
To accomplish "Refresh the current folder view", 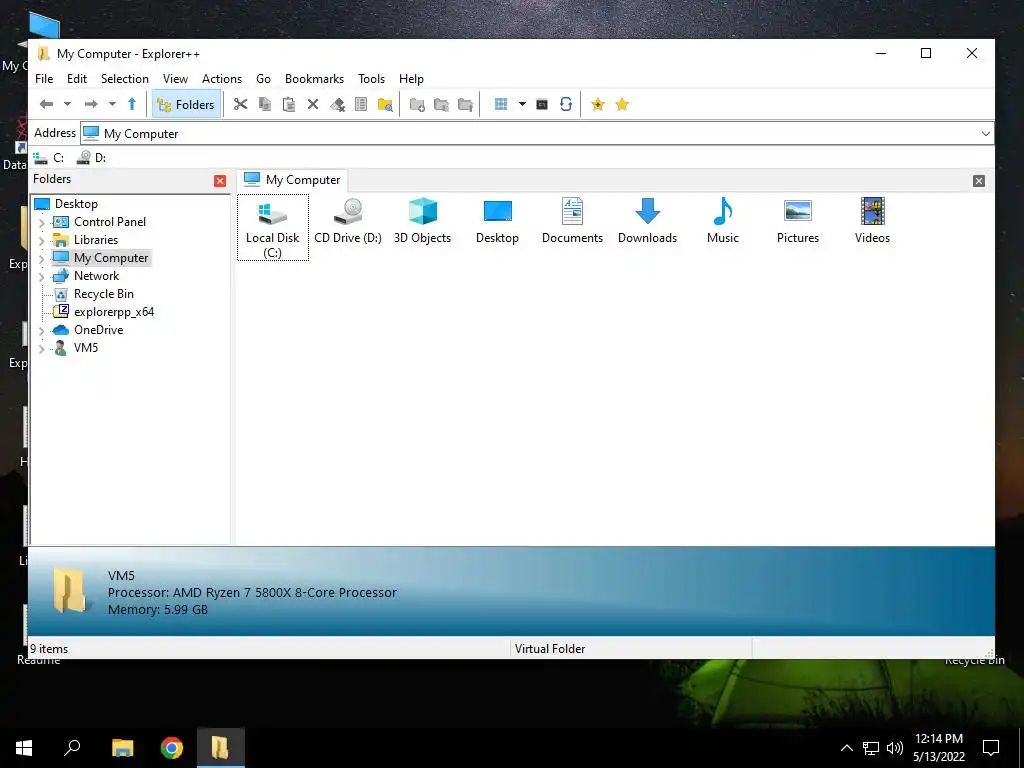I will point(566,104).
